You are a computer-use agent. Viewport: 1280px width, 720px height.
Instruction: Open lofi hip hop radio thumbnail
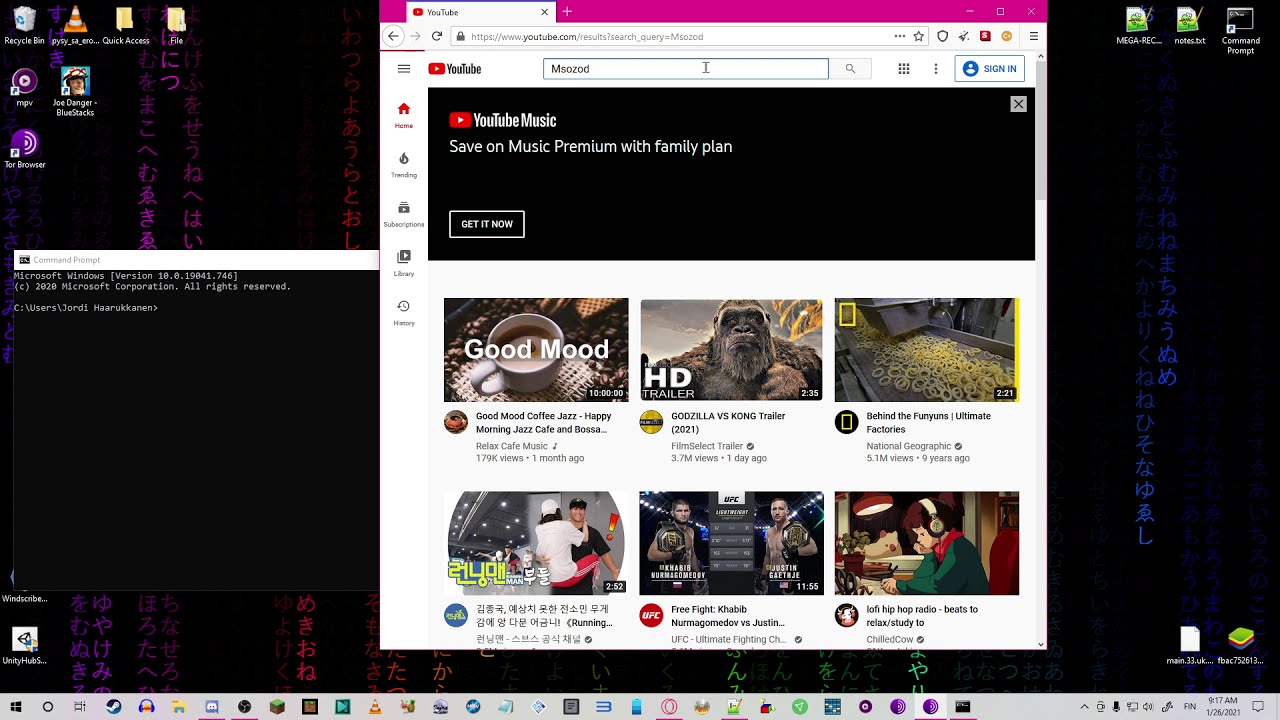pos(927,543)
